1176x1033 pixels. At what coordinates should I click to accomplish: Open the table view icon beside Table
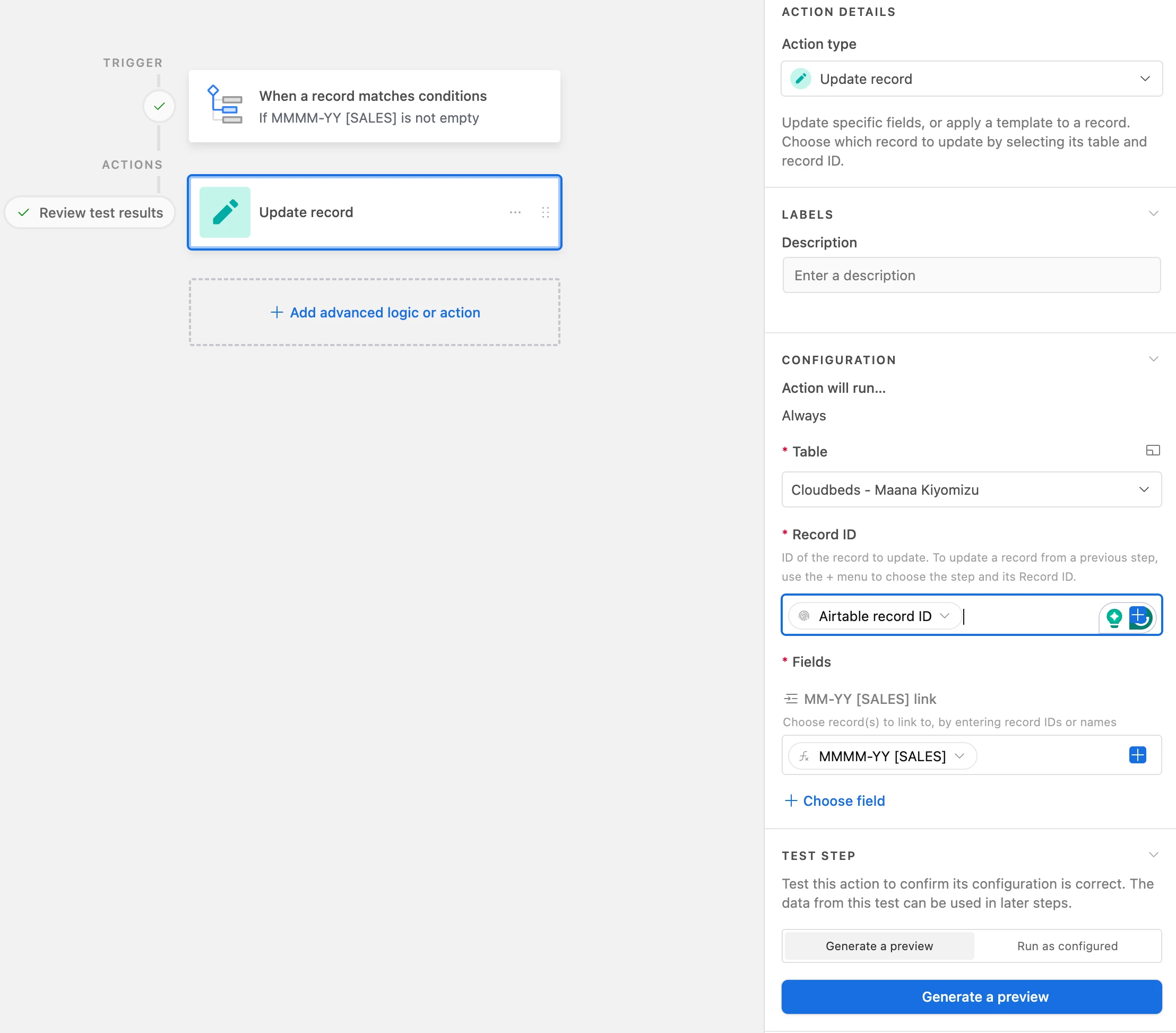pyautogui.click(x=1153, y=451)
